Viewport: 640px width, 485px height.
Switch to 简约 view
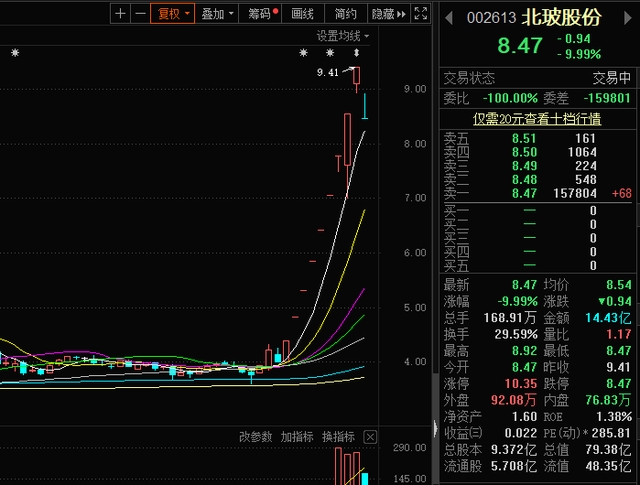(346, 14)
